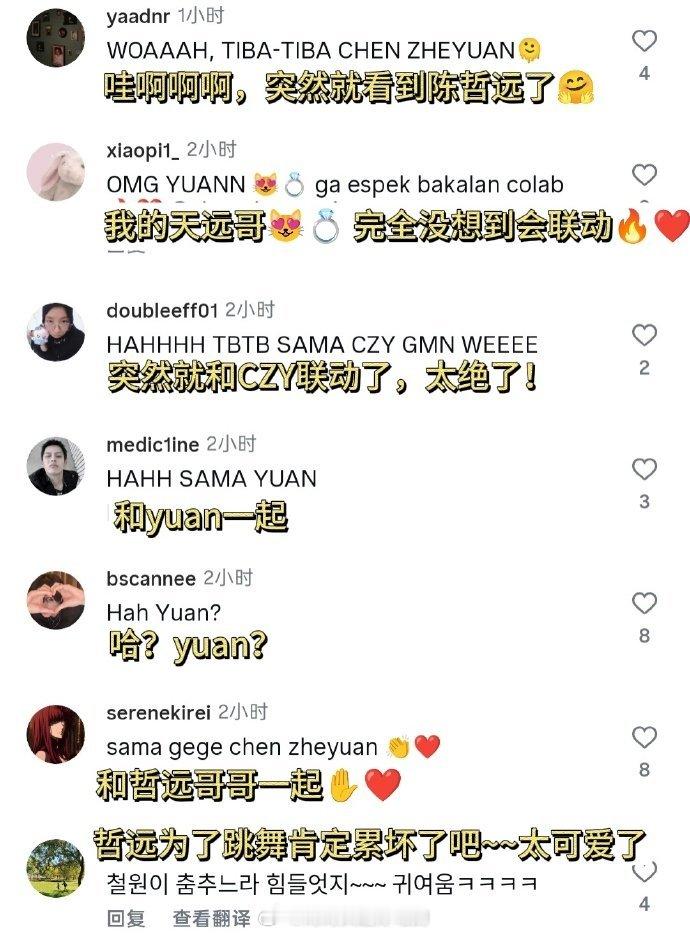Screen dimensions: 690x934
Task: Open username serenekirei
Action: (x=158, y=712)
